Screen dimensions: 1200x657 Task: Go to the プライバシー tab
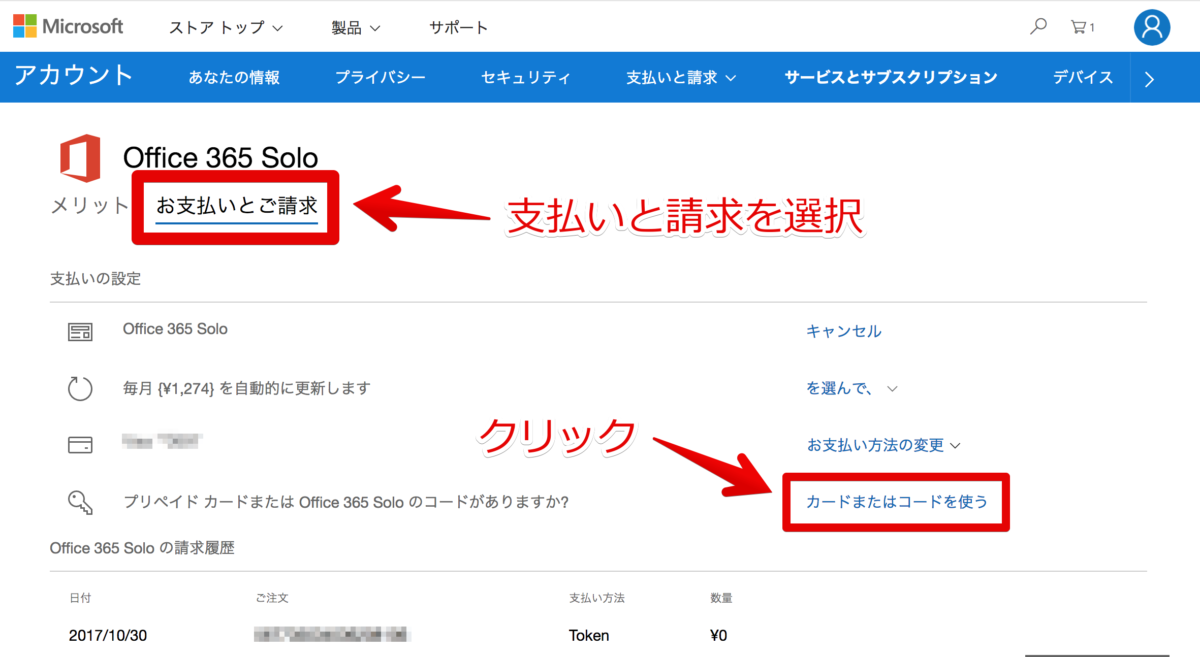point(380,77)
